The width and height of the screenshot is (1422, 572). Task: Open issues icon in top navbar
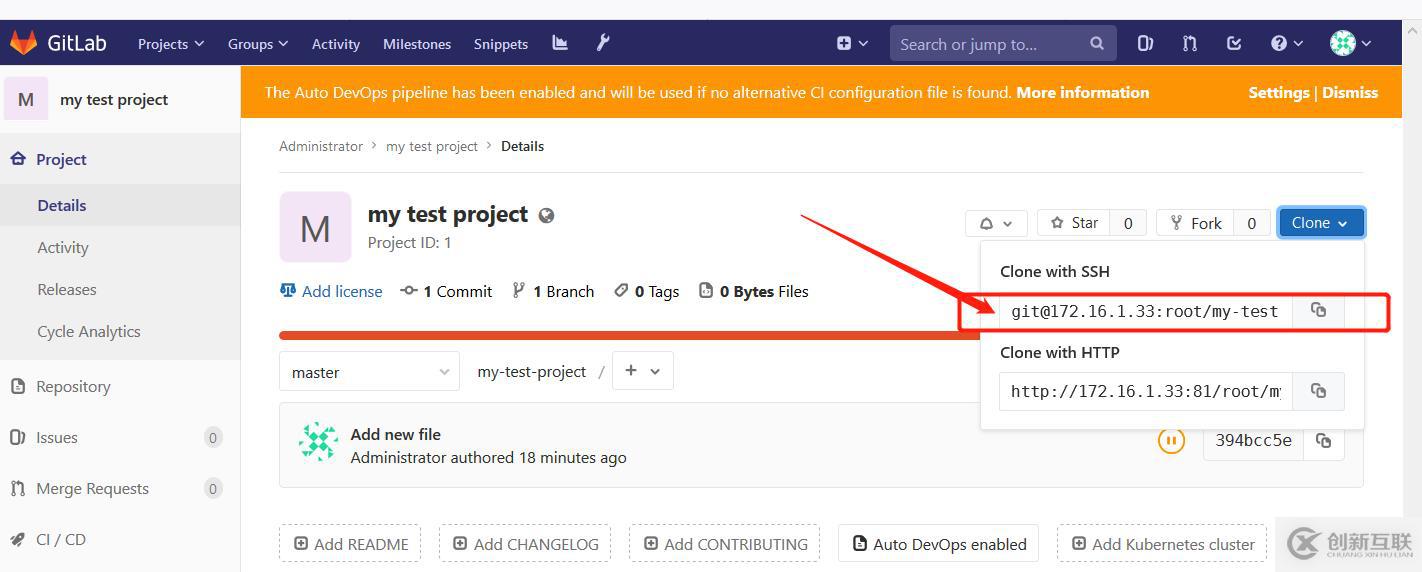tap(1146, 43)
